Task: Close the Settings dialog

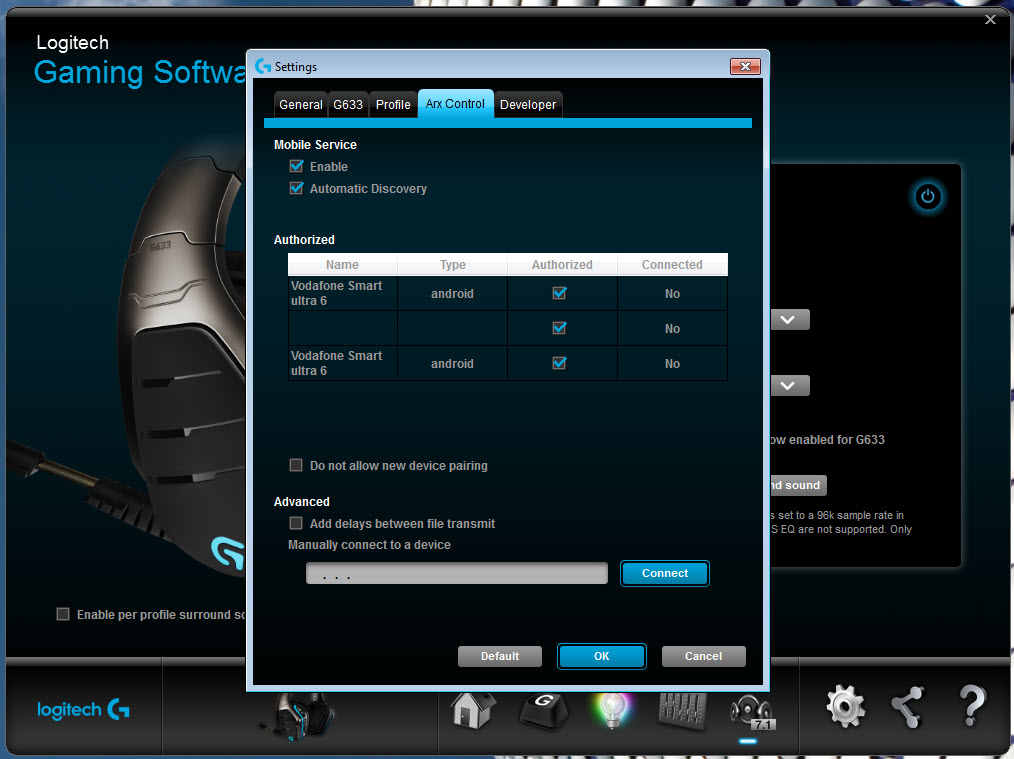Action: pos(745,67)
